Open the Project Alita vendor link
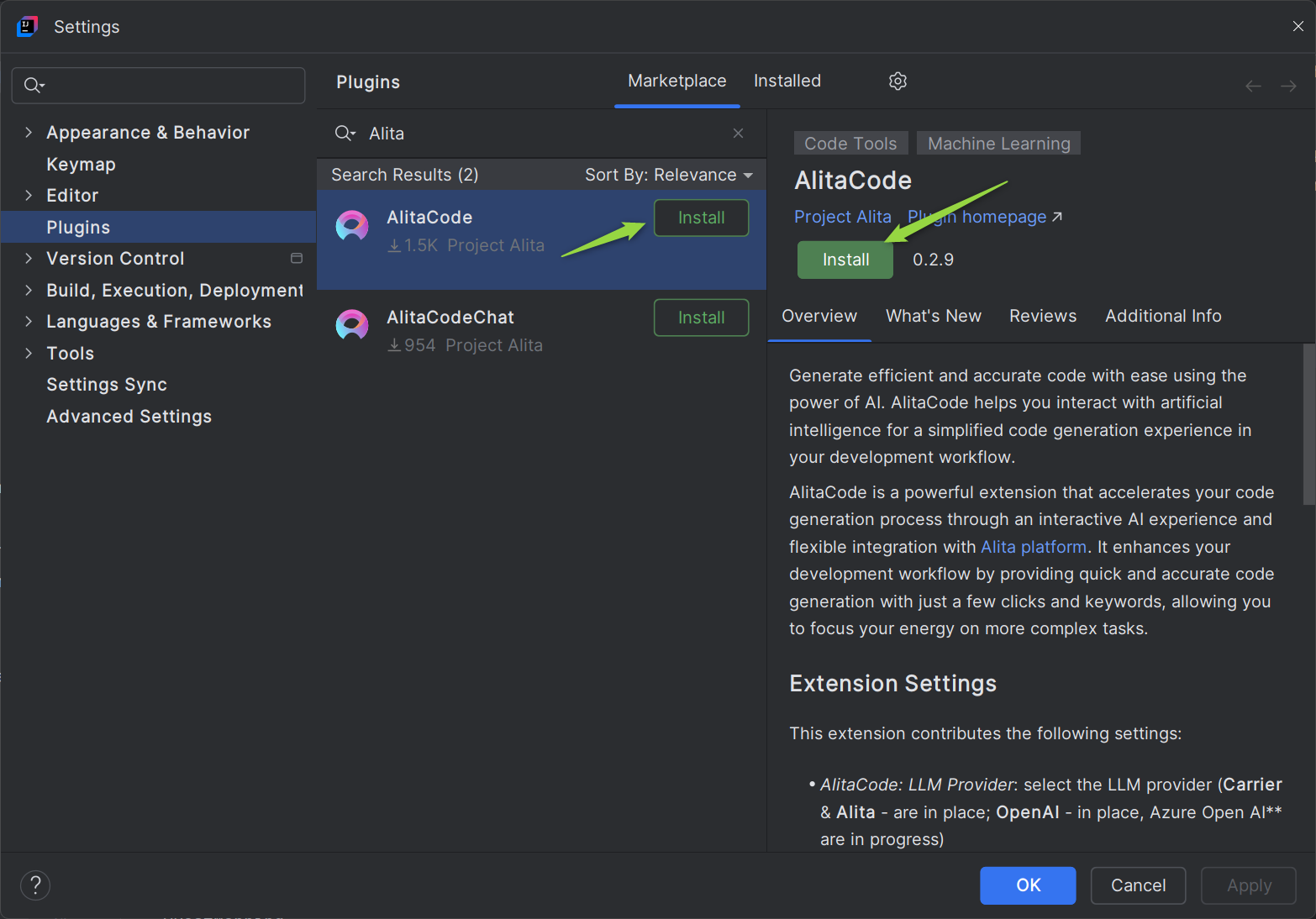The height and width of the screenshot is (919, 1316). pyautogui.click(x=843, y=217)
